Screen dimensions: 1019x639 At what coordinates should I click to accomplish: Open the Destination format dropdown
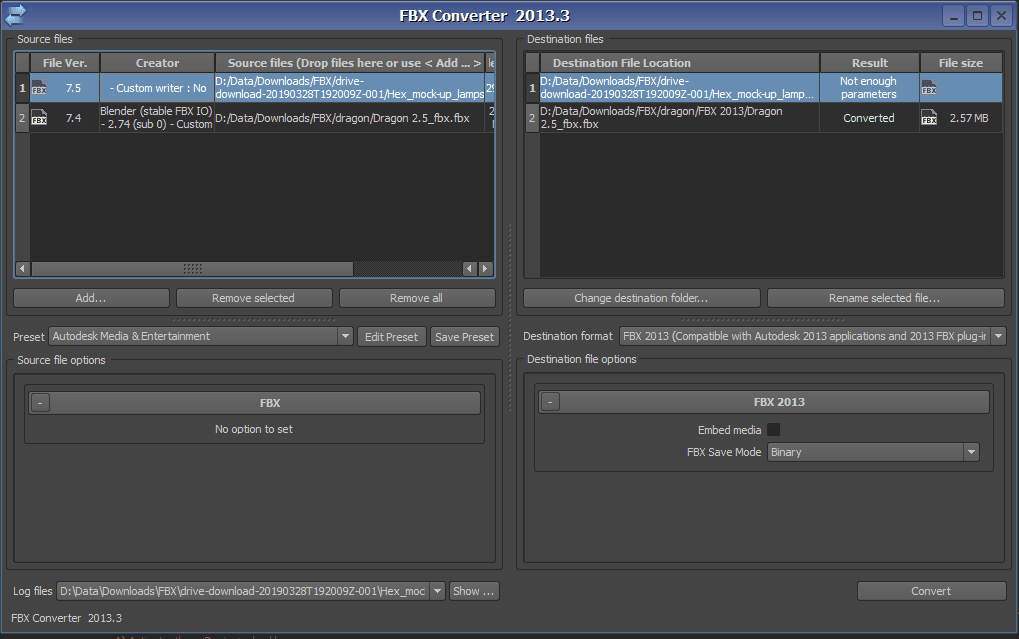pos(997,337)
